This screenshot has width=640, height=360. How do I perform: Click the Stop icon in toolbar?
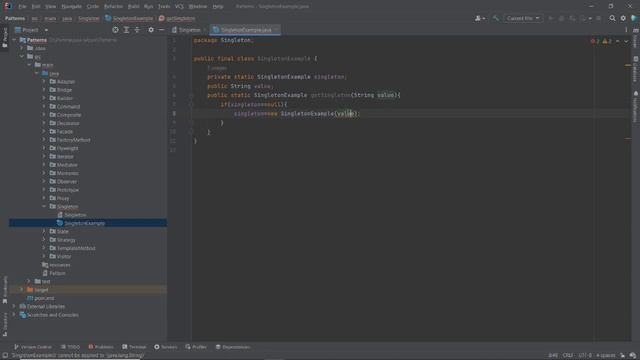599,18
